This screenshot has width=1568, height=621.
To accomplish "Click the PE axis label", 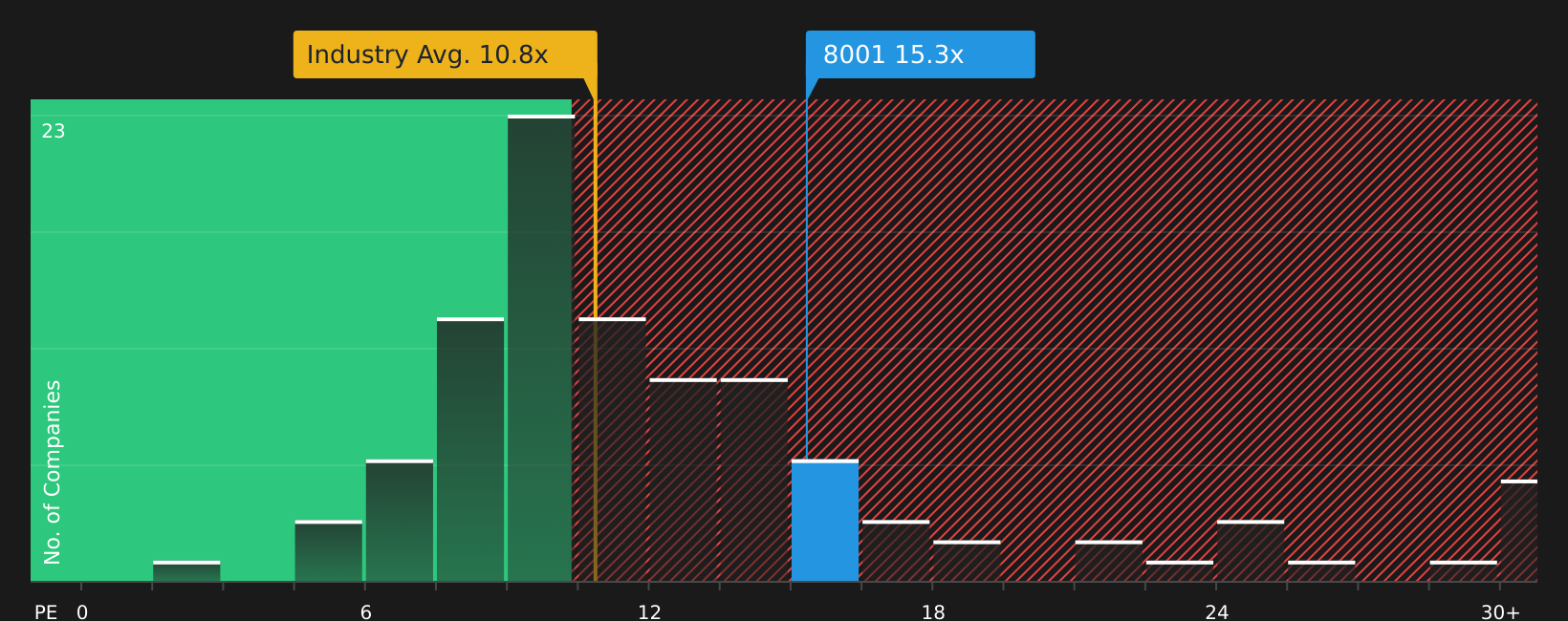I will click(x=46, y=612).
